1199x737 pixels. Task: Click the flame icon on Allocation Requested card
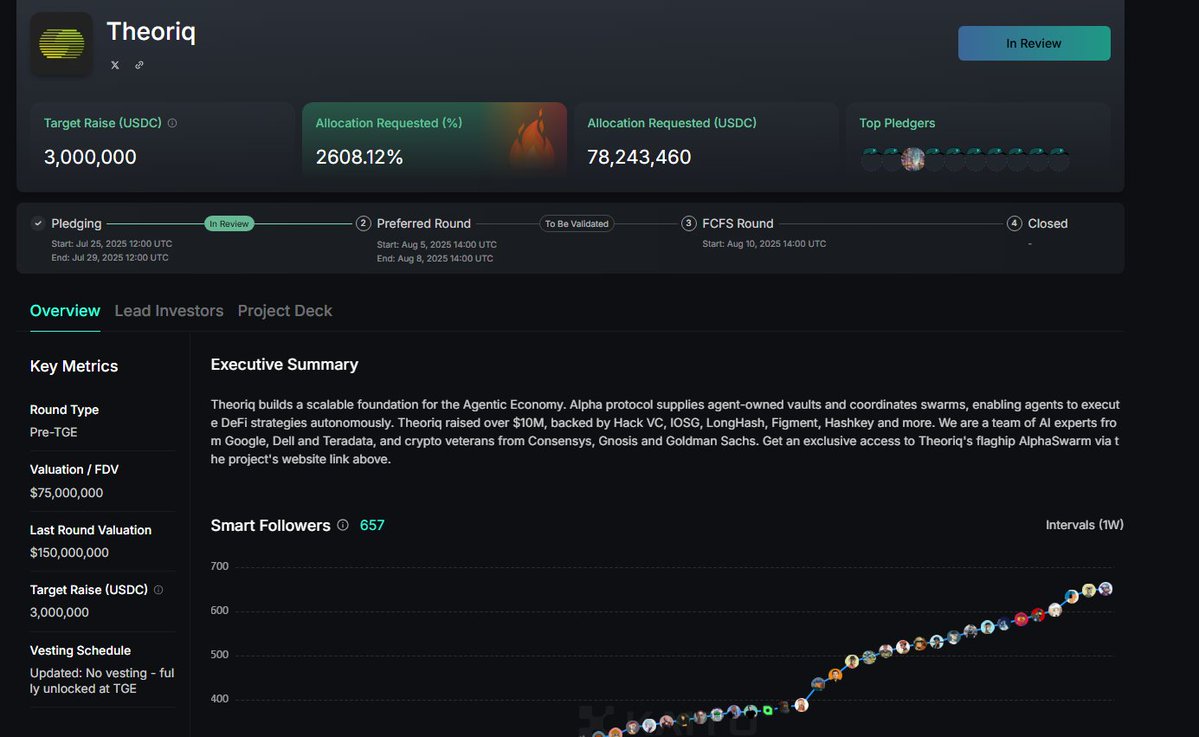tap(533, 138)
